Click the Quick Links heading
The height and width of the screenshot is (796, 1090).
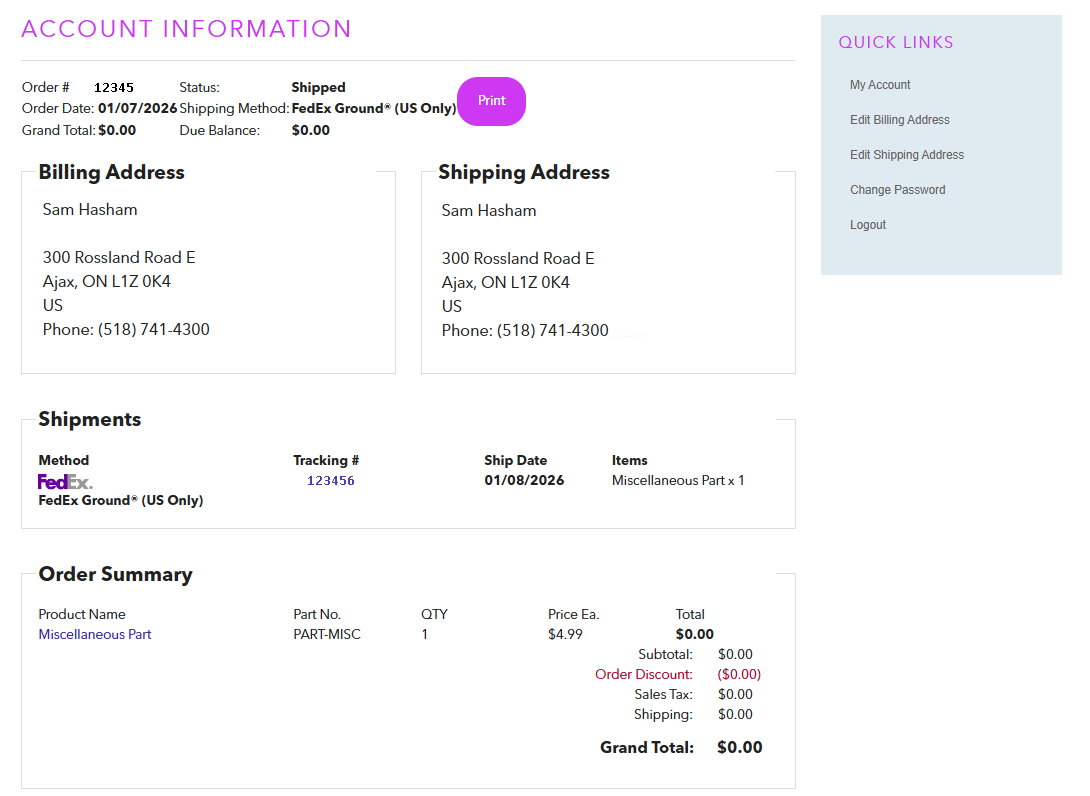[x=895, y=42]
